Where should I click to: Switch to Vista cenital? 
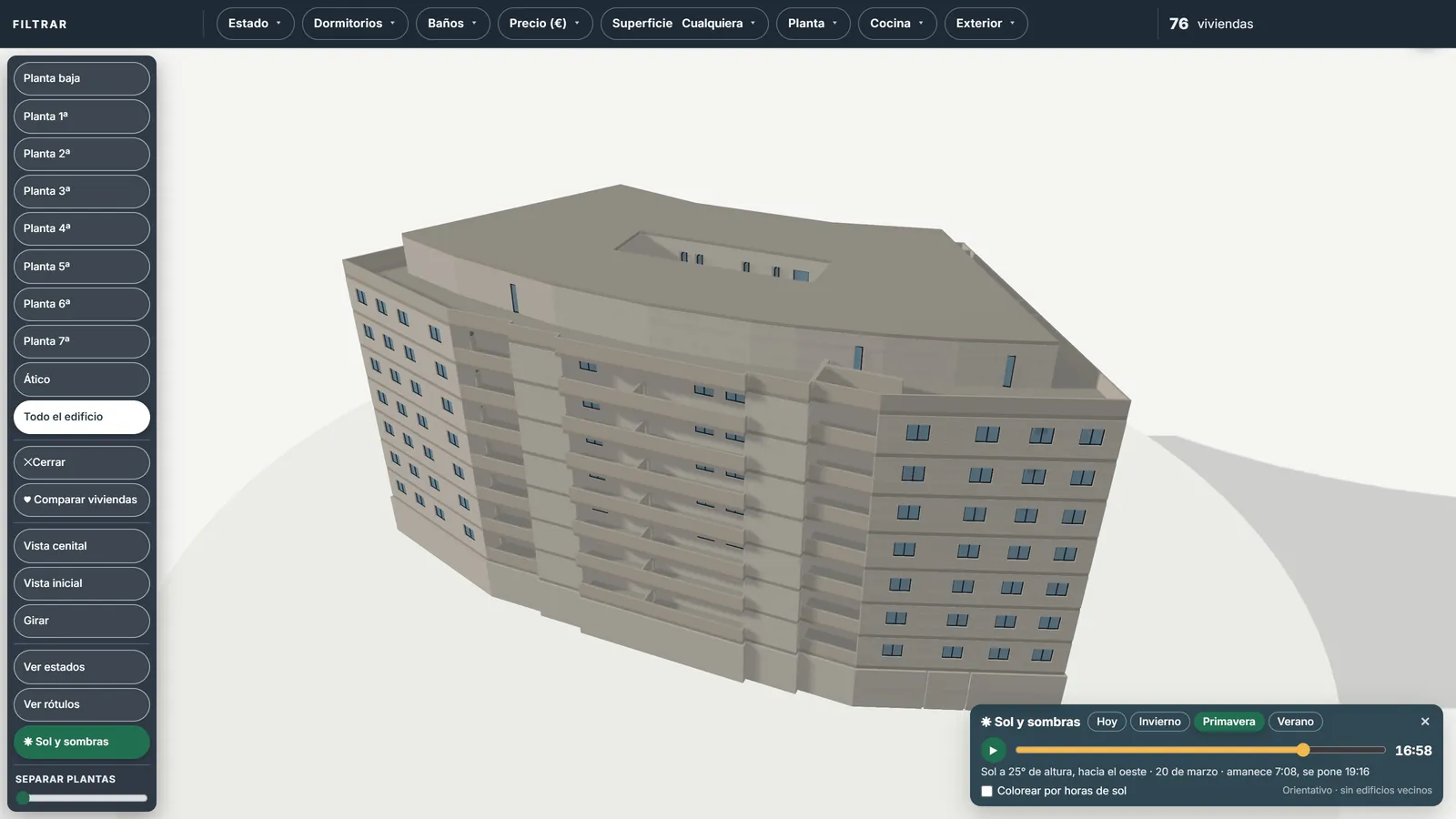tap(82, 546)
